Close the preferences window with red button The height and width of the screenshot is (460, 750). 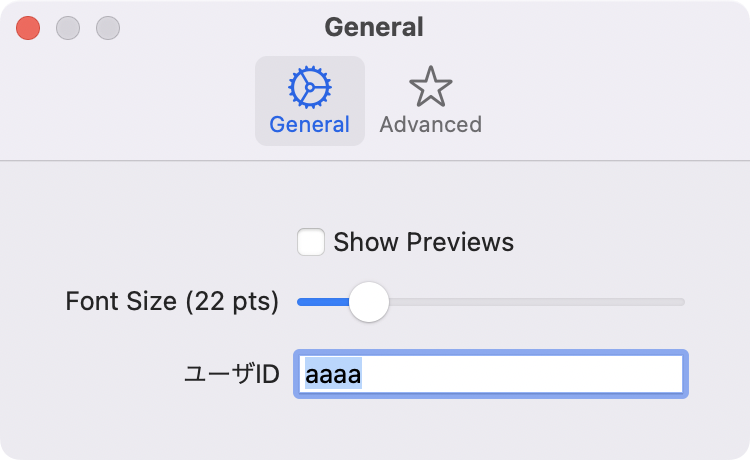[28, 28]
